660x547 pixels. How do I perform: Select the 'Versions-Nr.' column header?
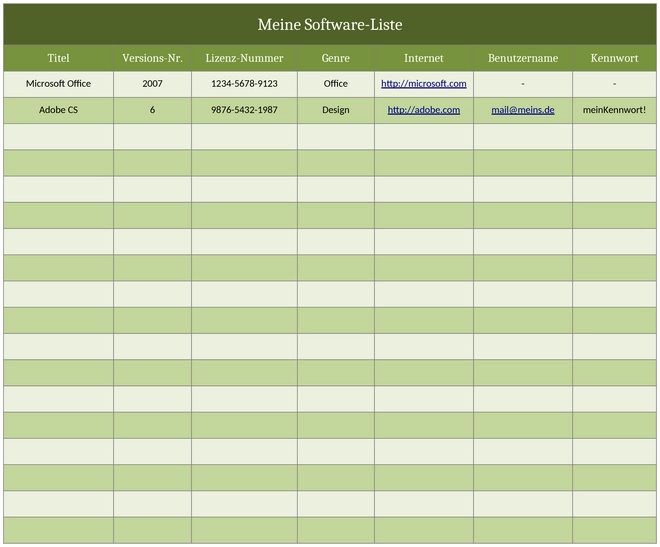click(152, 58)
